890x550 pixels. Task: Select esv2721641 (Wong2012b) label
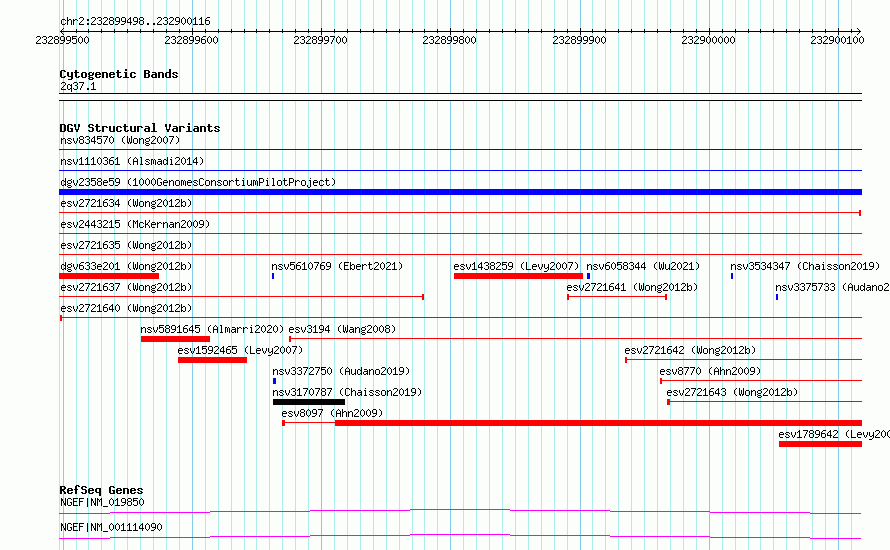tap(632, 287)
